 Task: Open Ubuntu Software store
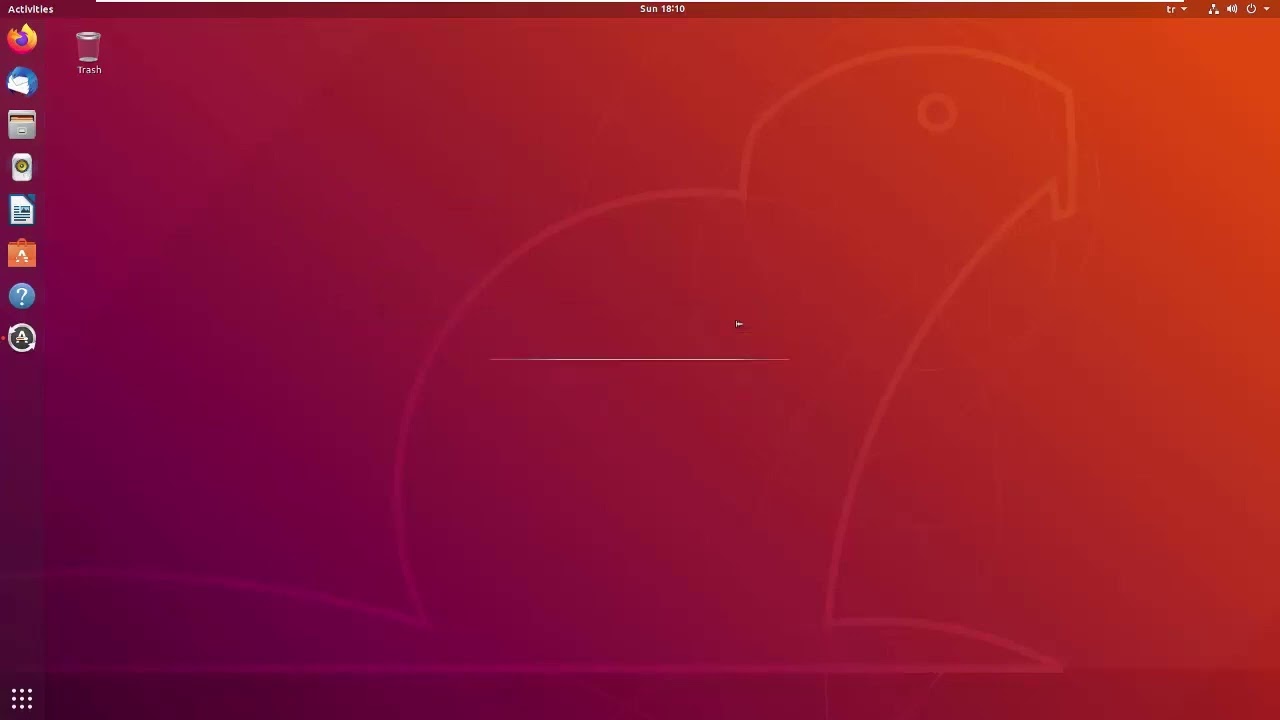click(x=22, y=254)
